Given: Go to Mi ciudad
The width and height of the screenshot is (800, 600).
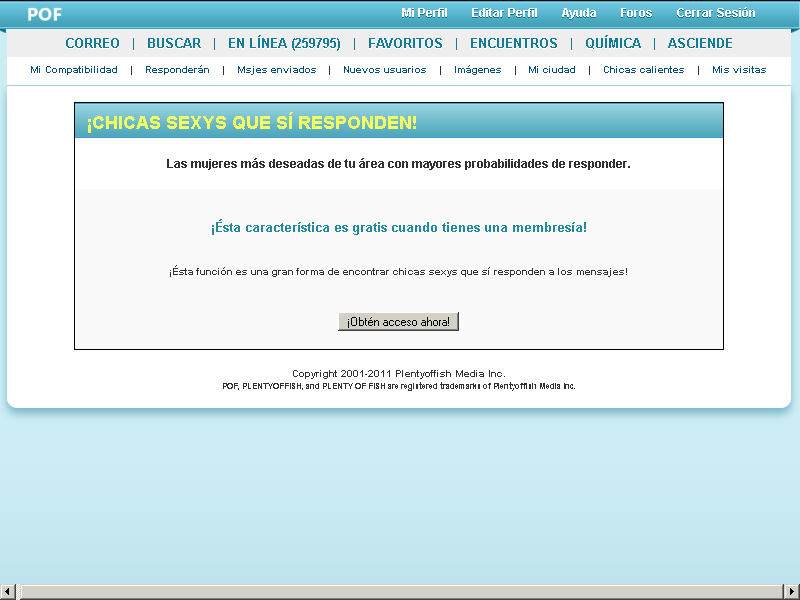Looking at the screenshot, I should point(552,70).
